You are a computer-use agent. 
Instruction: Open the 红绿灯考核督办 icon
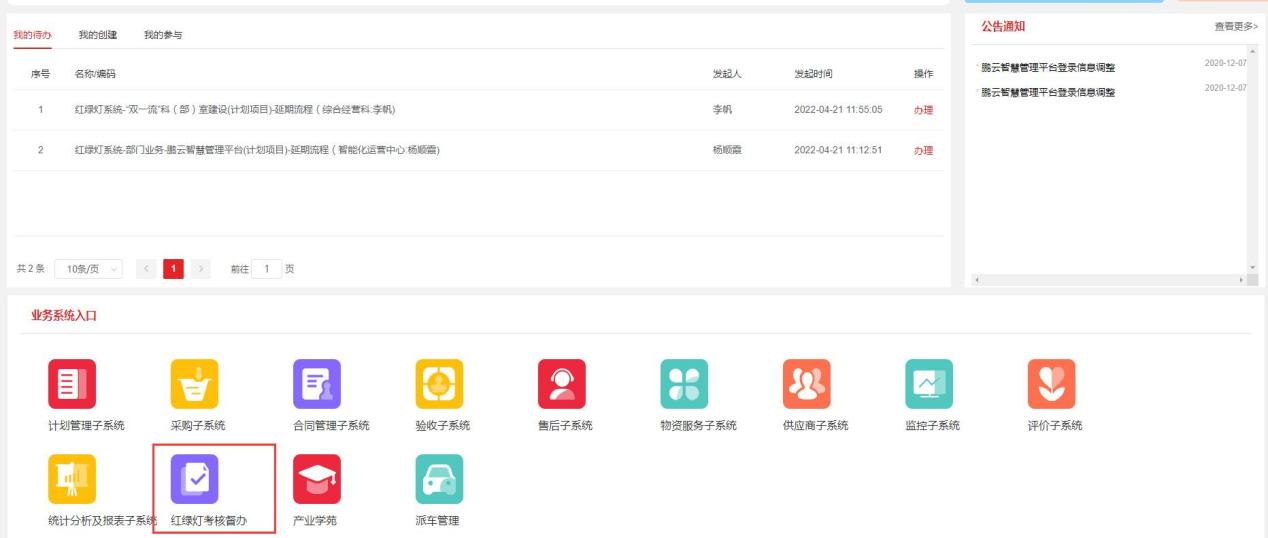click(x=194, y=479)
